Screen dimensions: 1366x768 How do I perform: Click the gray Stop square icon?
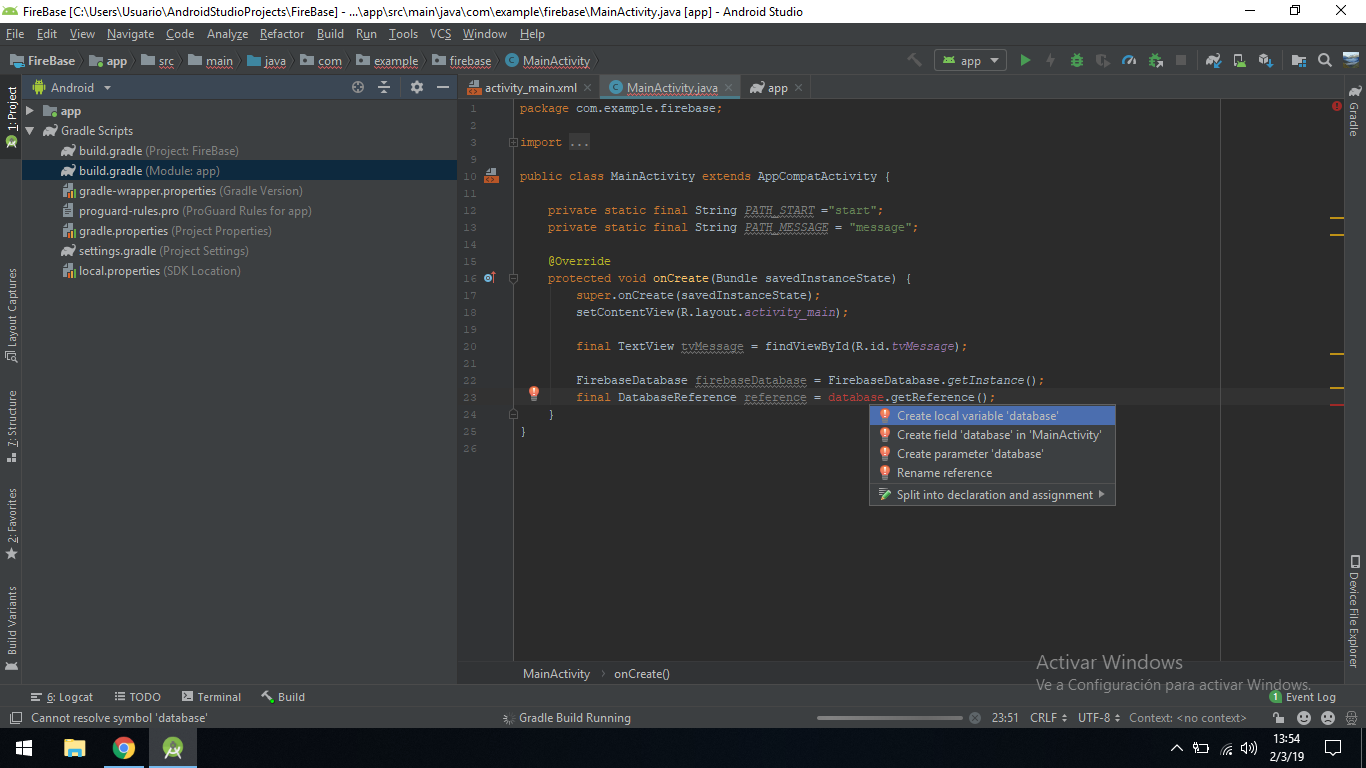coord(1181,60)
